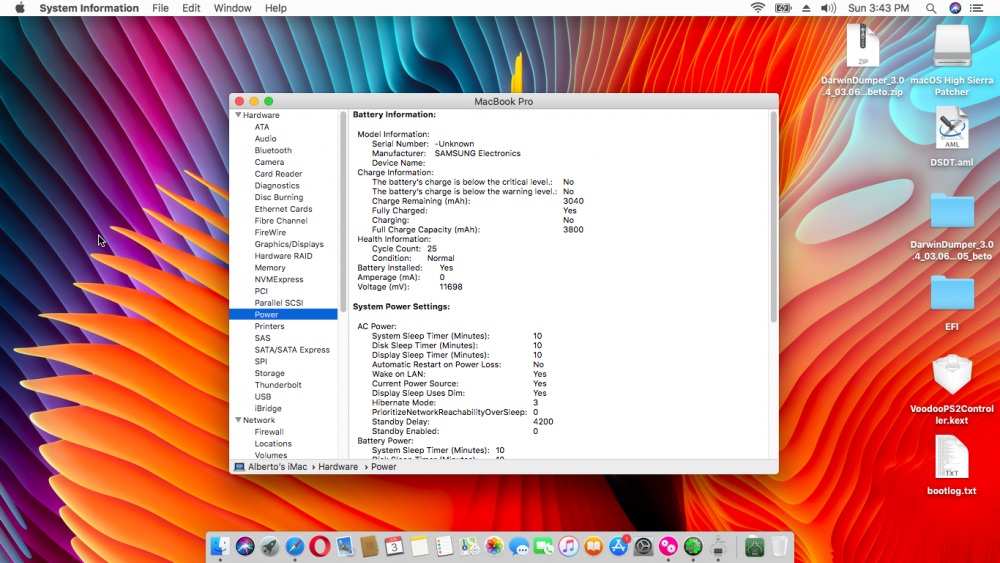Open the Apple menu

coord(20,8)
